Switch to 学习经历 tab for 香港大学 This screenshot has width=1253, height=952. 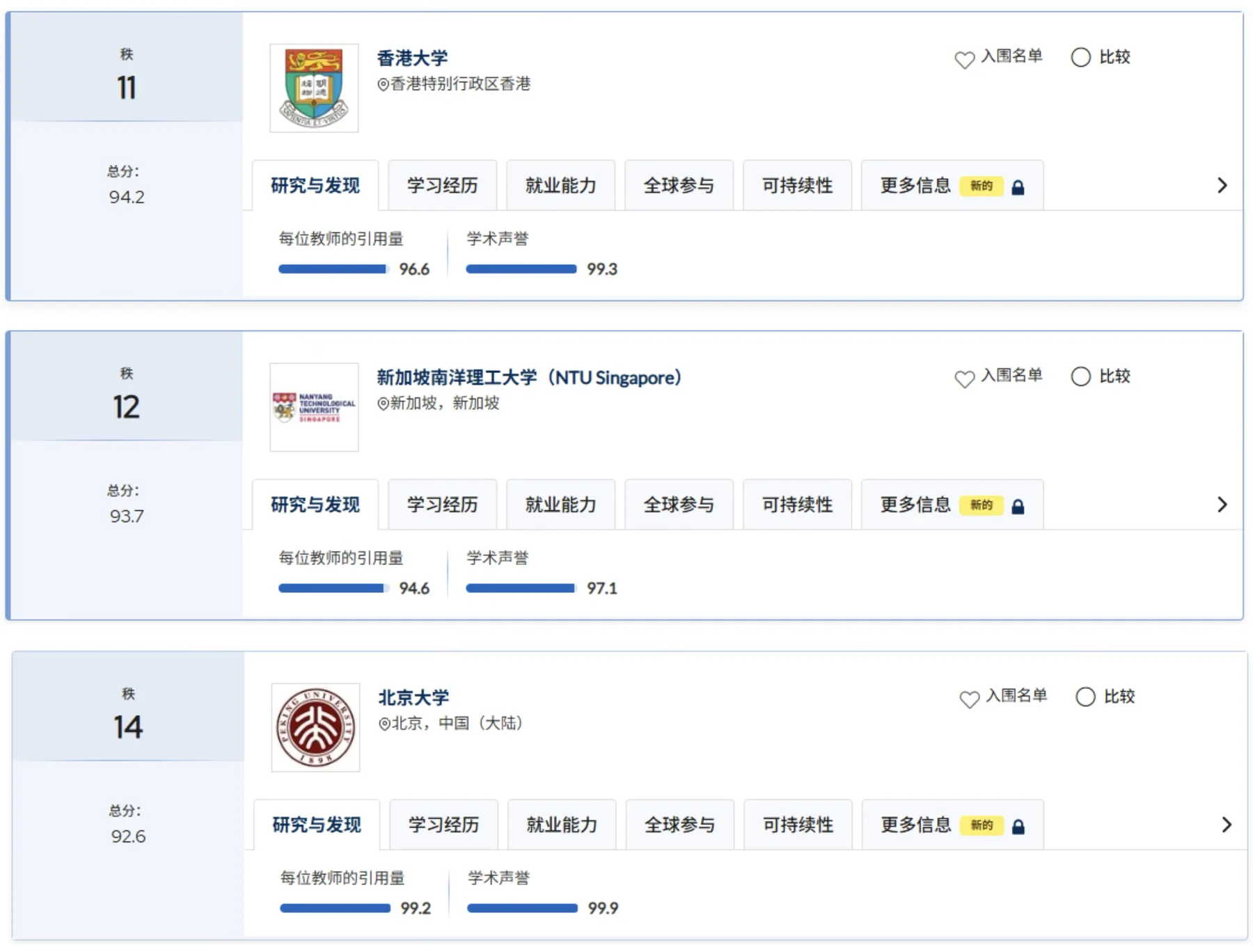(442, 185)
